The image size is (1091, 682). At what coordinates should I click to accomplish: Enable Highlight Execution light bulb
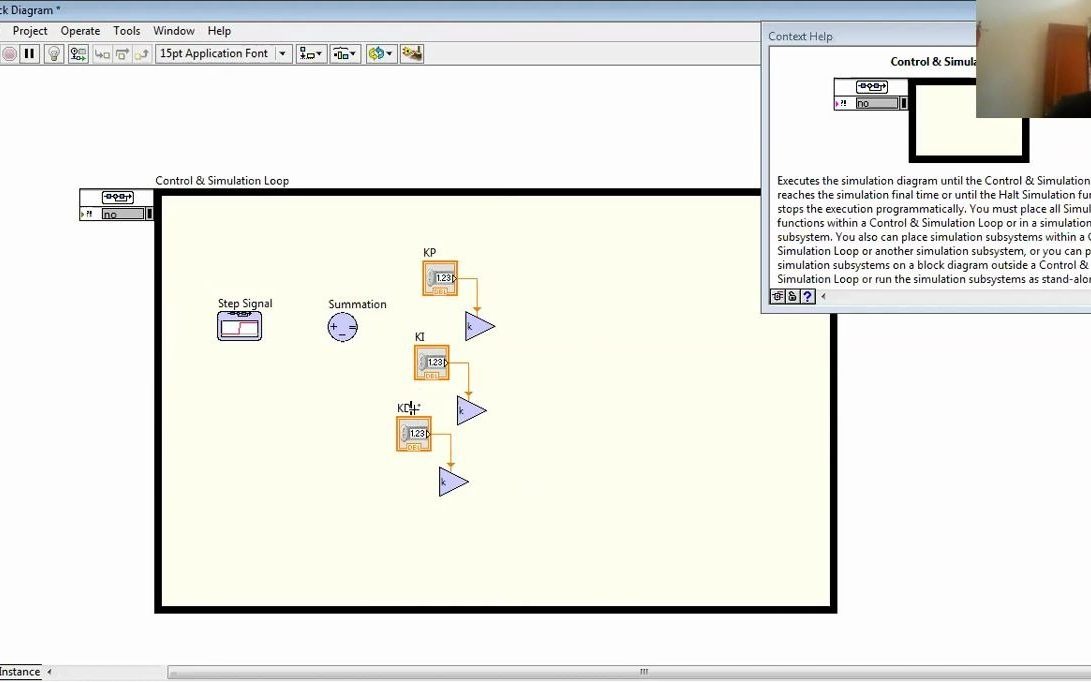[52, 53]
